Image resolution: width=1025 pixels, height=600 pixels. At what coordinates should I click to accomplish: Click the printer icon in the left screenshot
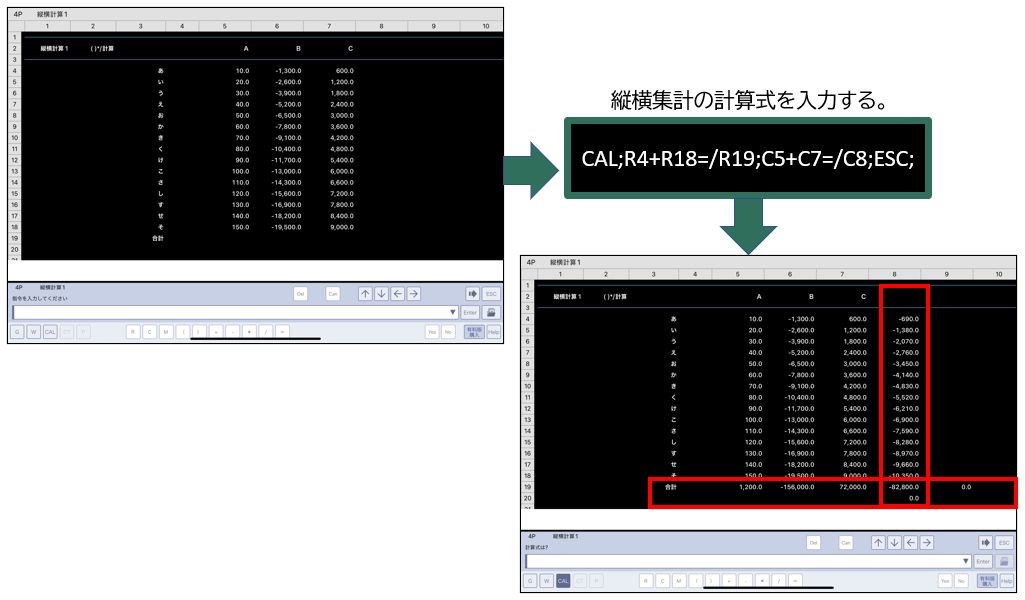(x=492, y=312)
